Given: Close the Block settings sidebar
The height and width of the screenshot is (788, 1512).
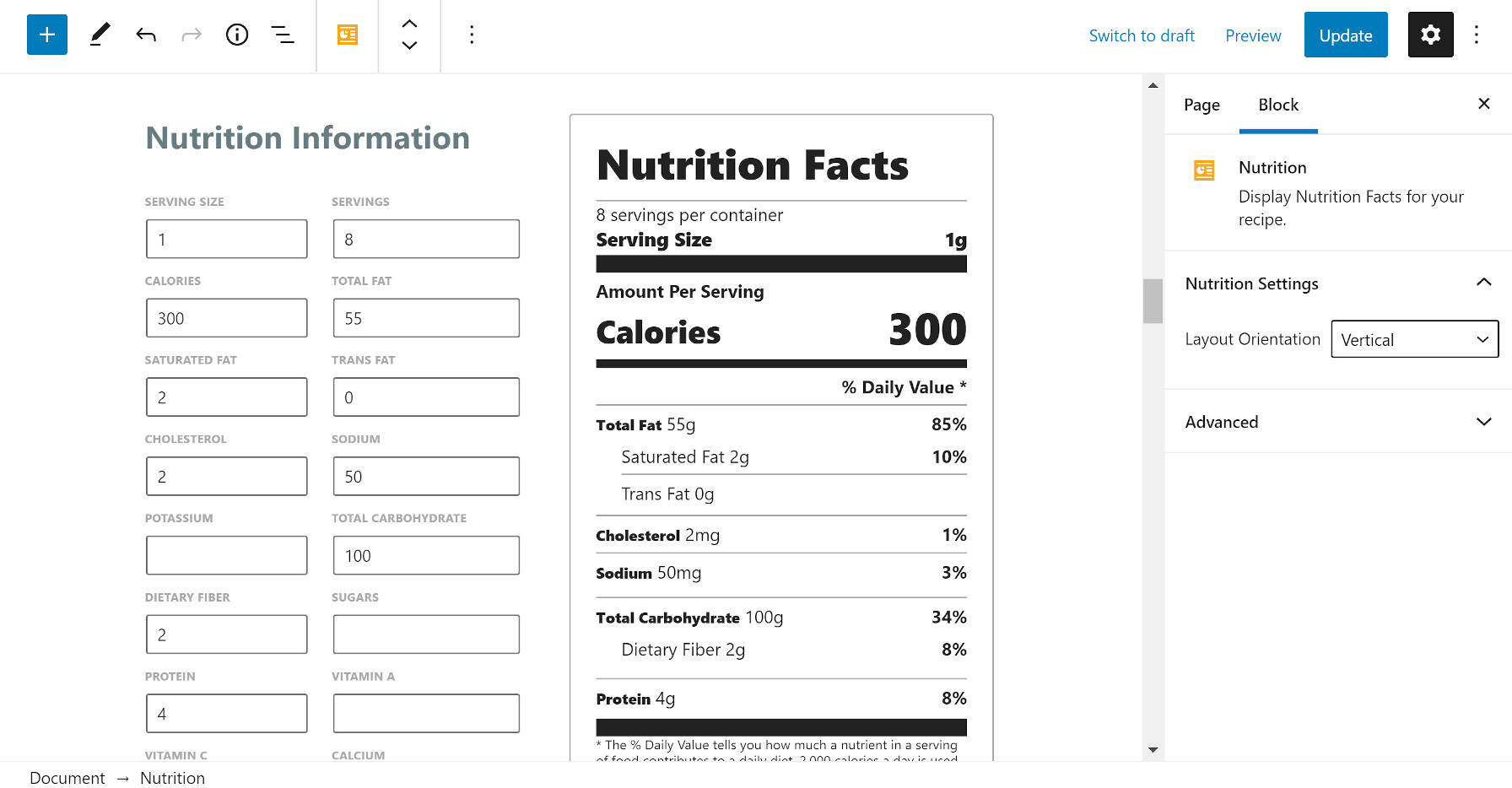Looking at the screenshot, I should (x=1483, y=103).
